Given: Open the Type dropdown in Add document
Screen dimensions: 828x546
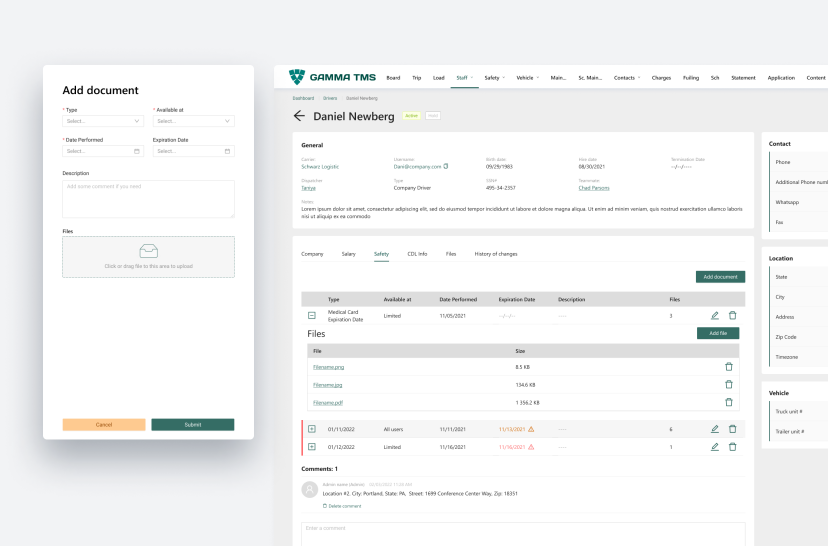Looking at the screenshot, I should (103, 121).
